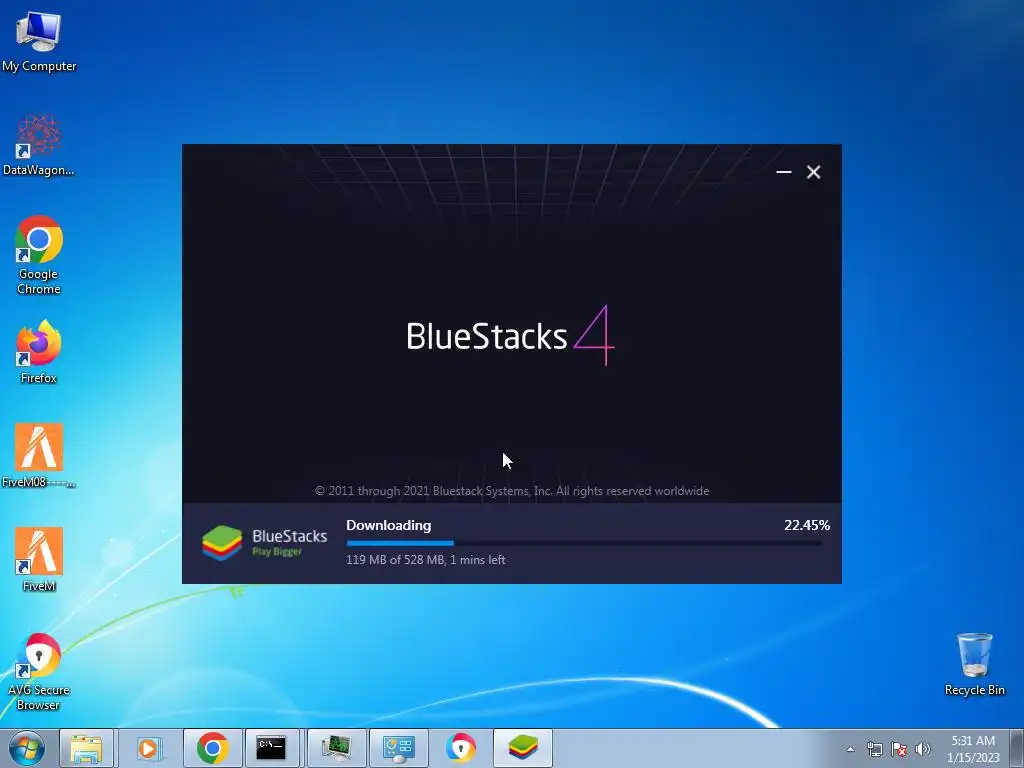
Task: Open the Resource Monitor taskbar item
Action: click(x=336, y=748)
